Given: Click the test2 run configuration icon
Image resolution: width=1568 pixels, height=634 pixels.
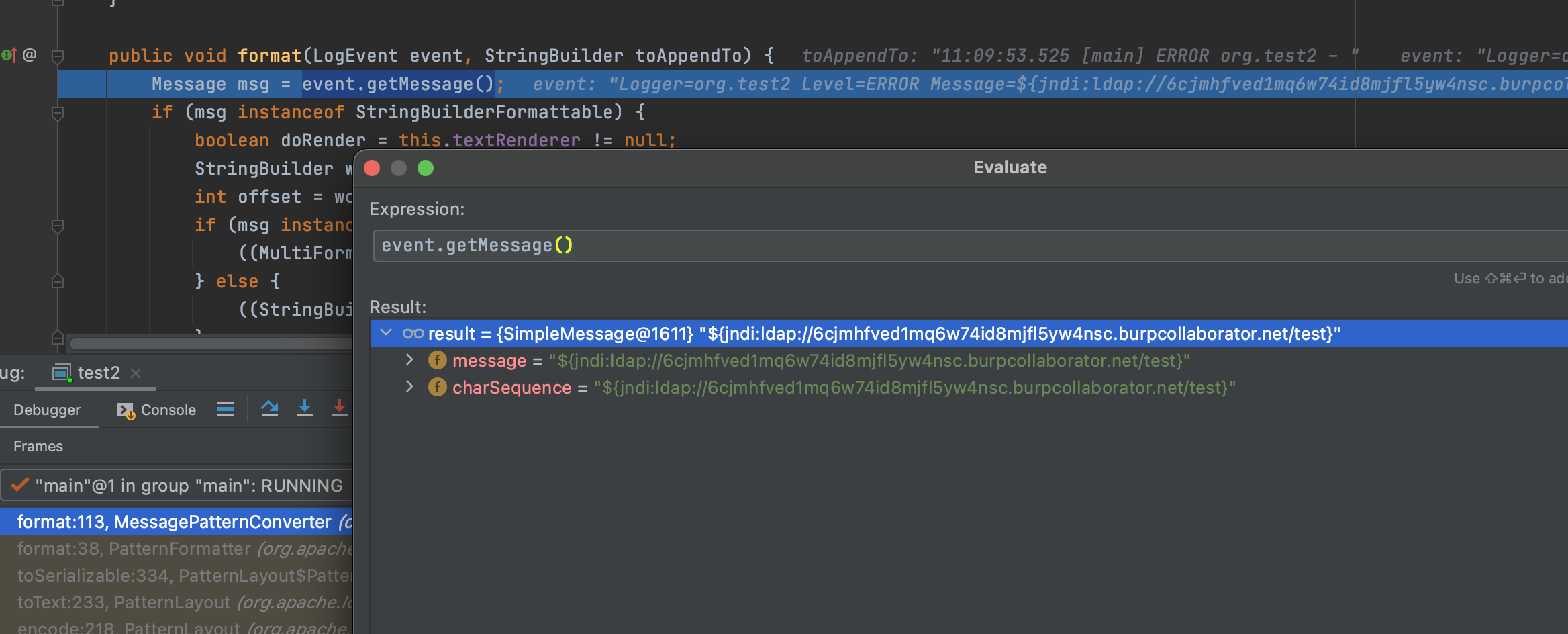Looking at the screenshot, I should click(x=62, y=373).
